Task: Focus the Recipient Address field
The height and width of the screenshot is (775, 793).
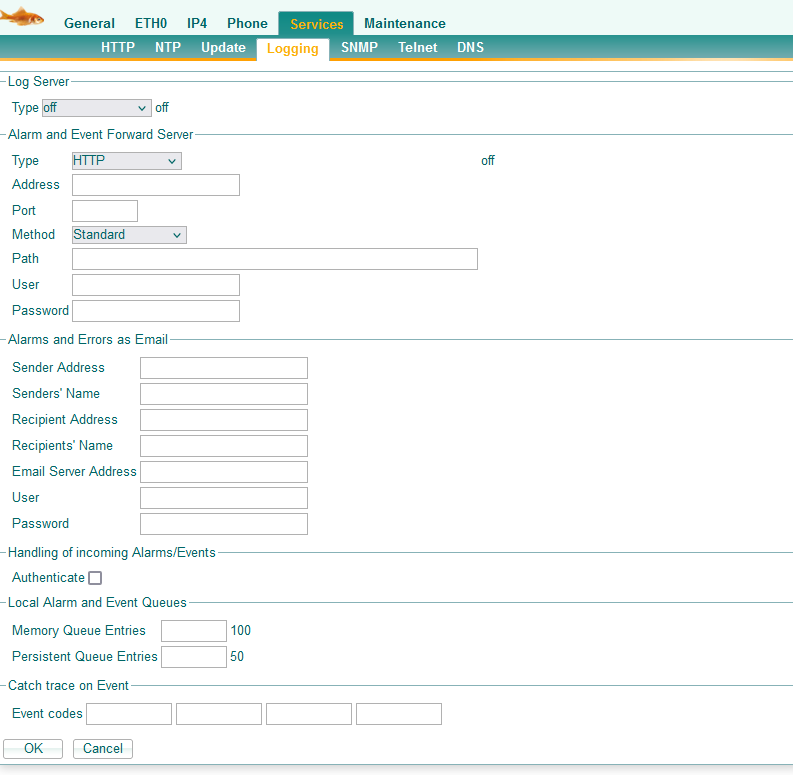Action: (224, 420)
